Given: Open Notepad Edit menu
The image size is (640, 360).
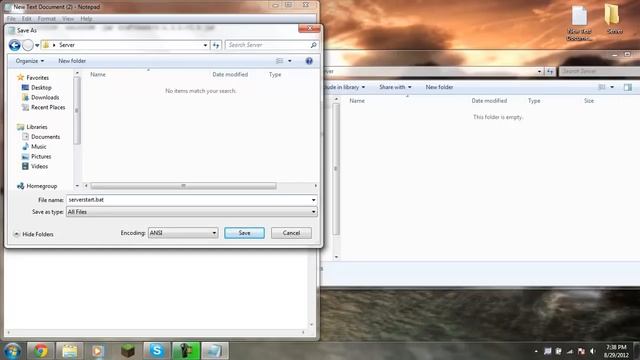Looking at the screenshot, I should [x=27, y=19].
